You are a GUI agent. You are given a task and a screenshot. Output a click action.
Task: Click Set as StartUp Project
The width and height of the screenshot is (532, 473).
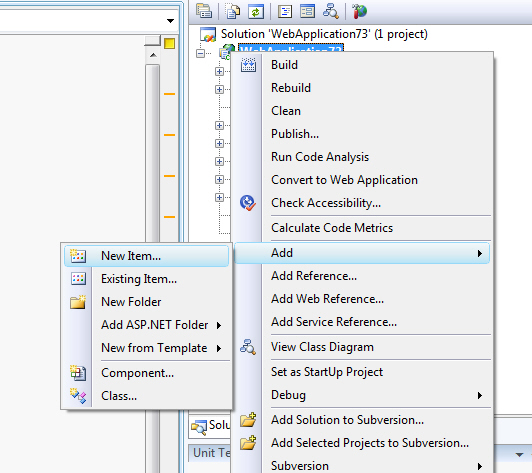coord(327,372)
